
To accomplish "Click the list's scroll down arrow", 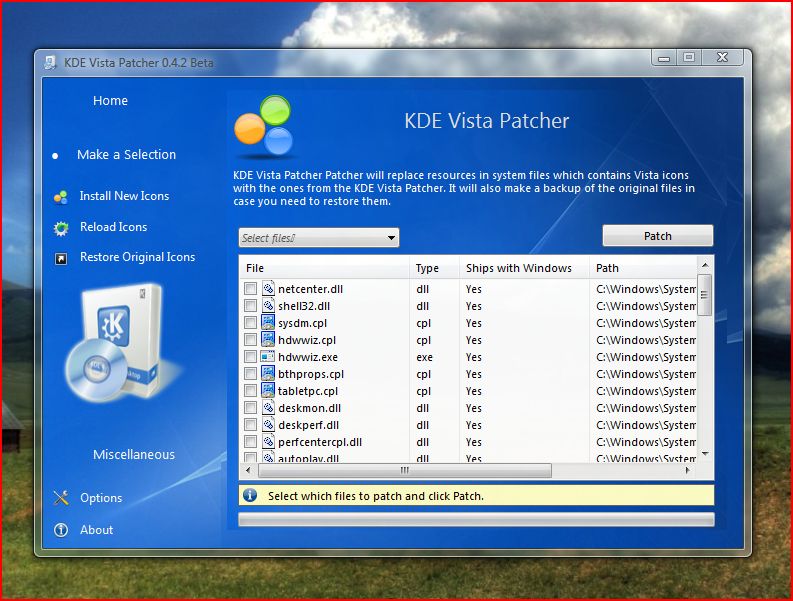I will point(705,454).
